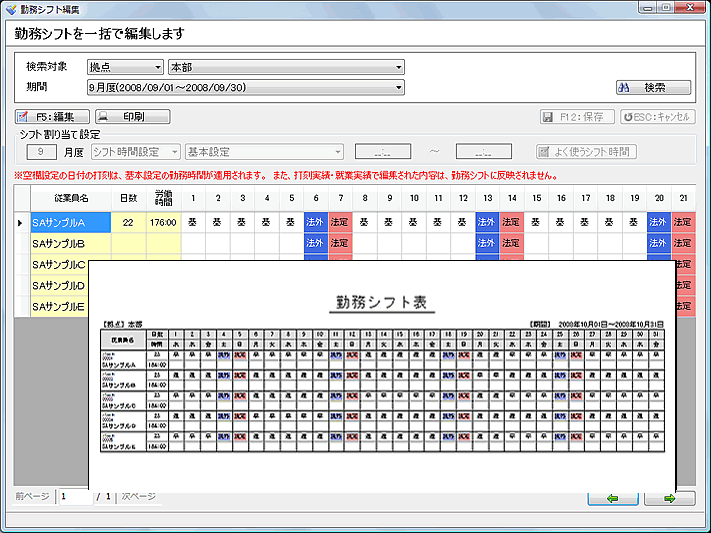This screenshot has height=533, width=711.
Task: Click the 日数 column header
Action: [x=128, y=198]
